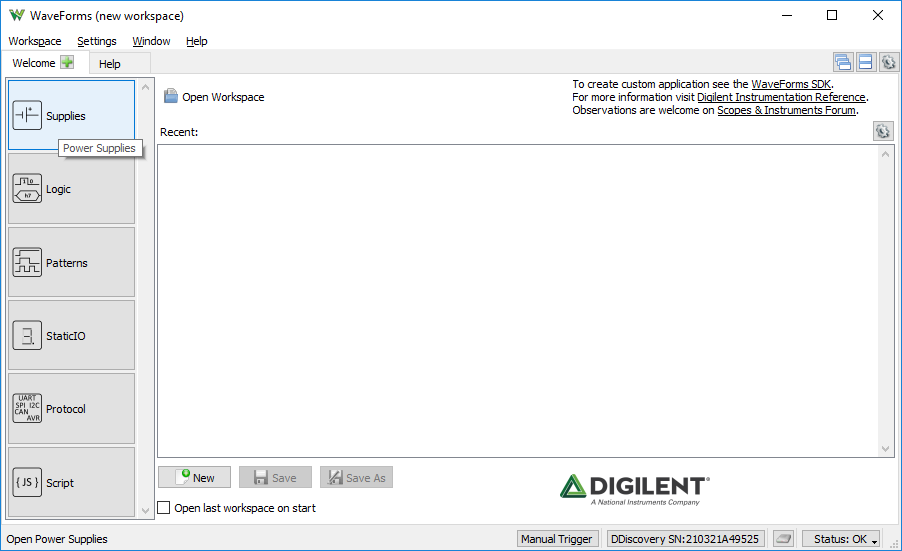This screenshot has width=902, height=551.
Task: Open options gear in top-right toolbar
Action: (888, 62)
